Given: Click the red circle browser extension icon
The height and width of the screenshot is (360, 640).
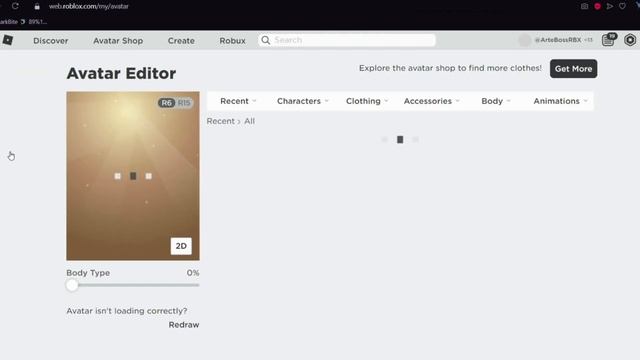Looking at the screenshot, I should coord(598,6).
